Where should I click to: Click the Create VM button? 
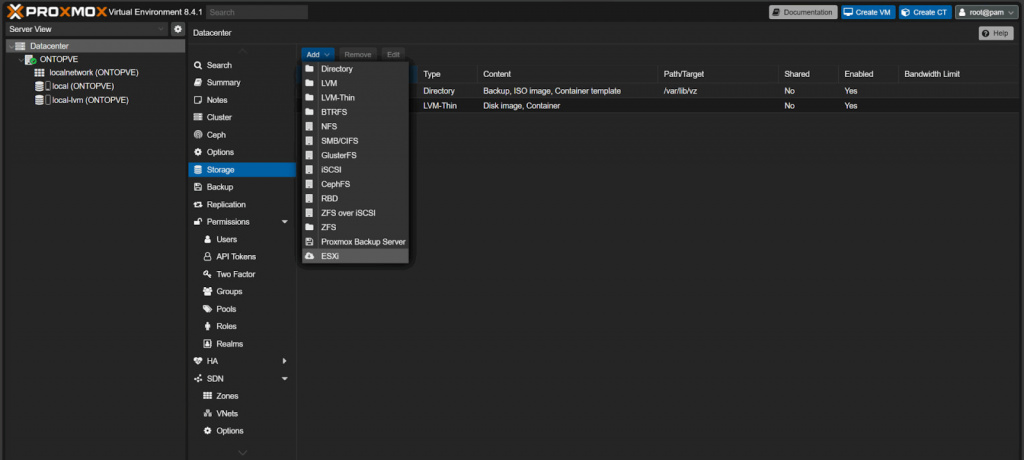click(868, 12)
